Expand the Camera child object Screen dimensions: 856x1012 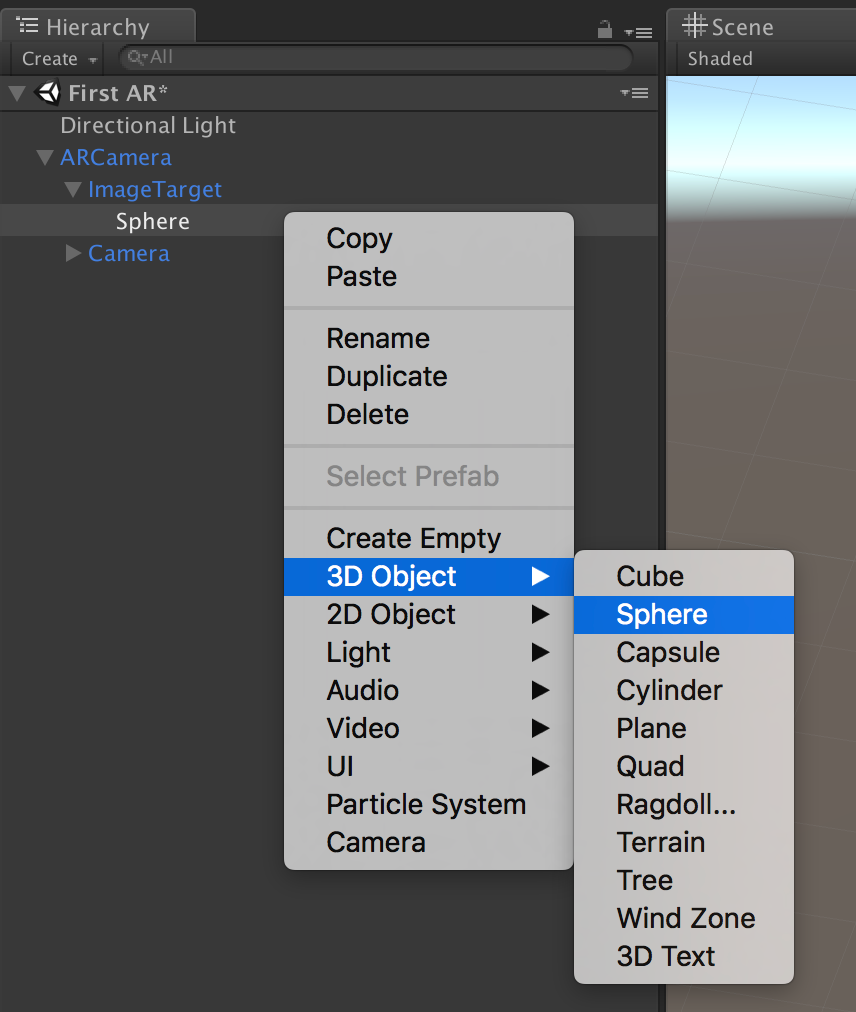(73, 254)
